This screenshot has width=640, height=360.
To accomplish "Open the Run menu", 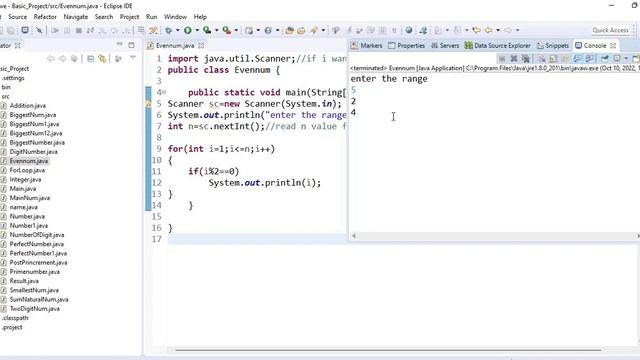I will (x=151, y=17).
